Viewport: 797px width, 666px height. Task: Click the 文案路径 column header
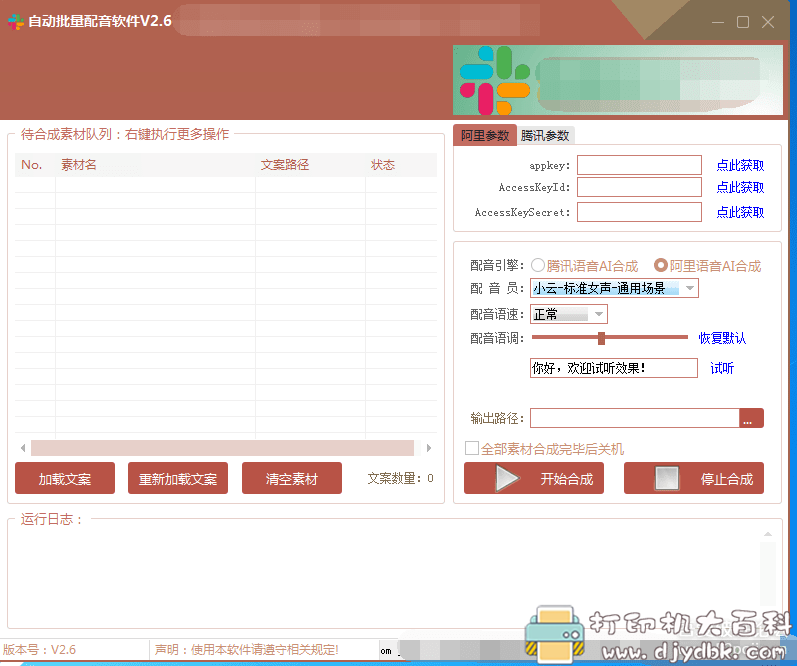tap(310, 165)
